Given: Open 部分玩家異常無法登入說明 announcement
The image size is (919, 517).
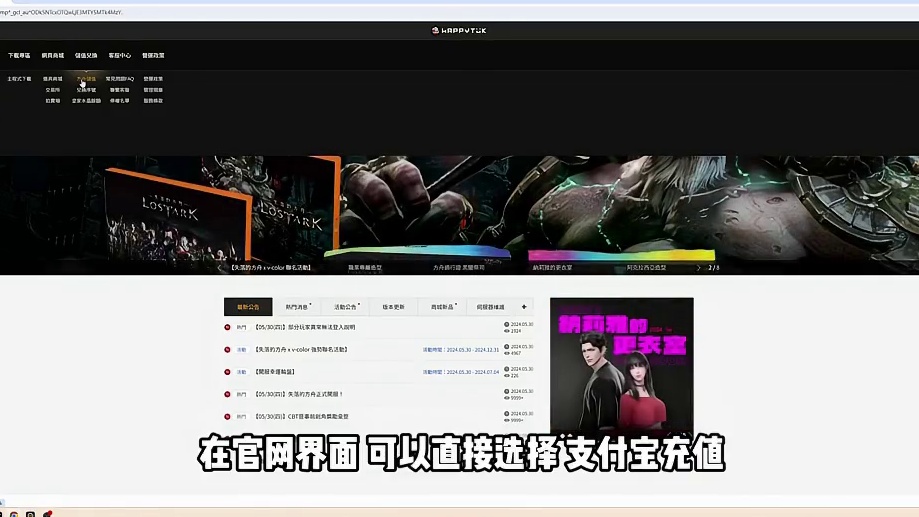Looking at the screenshot, I should tap(305, 328).
